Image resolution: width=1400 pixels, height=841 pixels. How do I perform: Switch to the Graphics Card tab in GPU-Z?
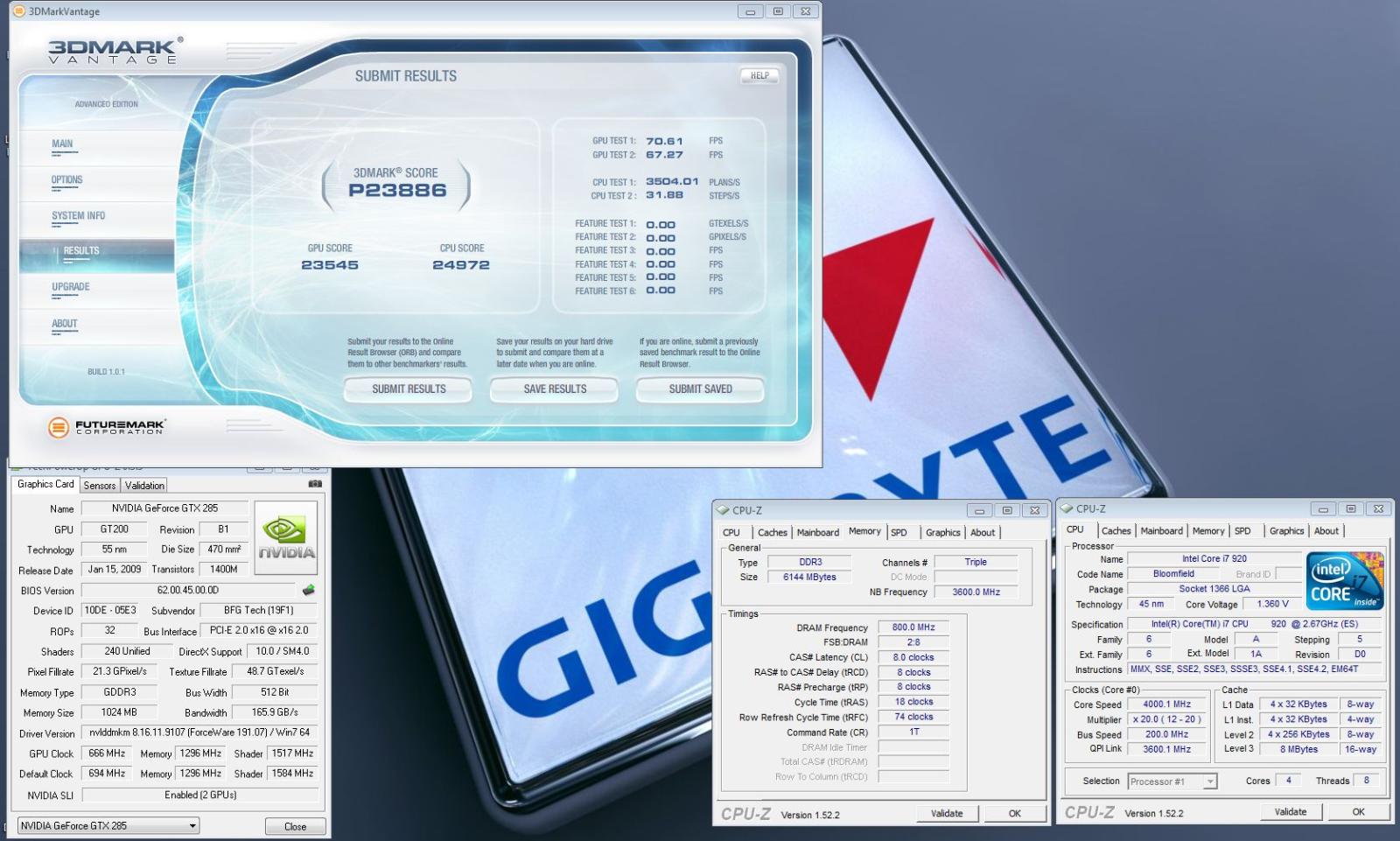tap(45, 484)
